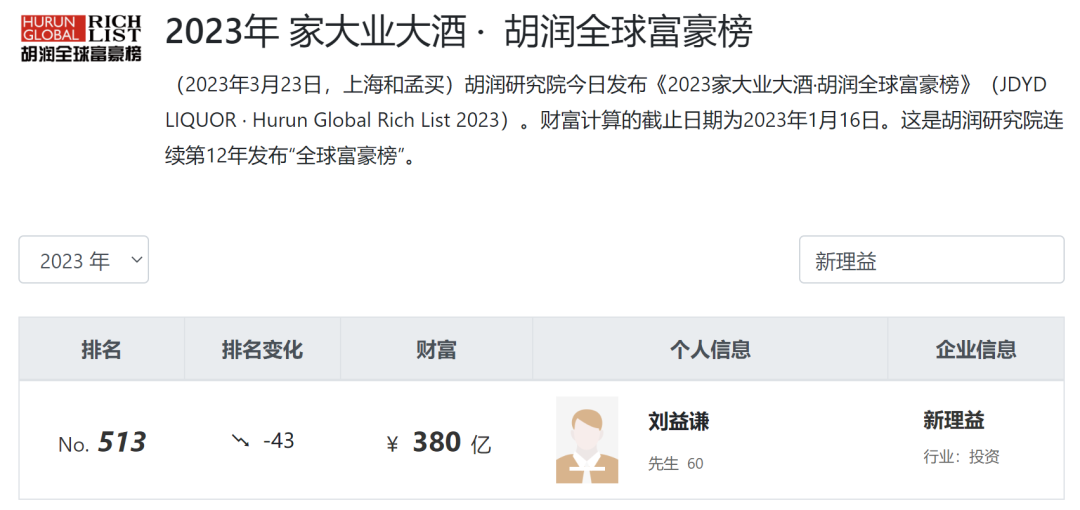This screenshot has width=1080, height=510.
Task: Click the person avatar image
Action: pos(587,440)
